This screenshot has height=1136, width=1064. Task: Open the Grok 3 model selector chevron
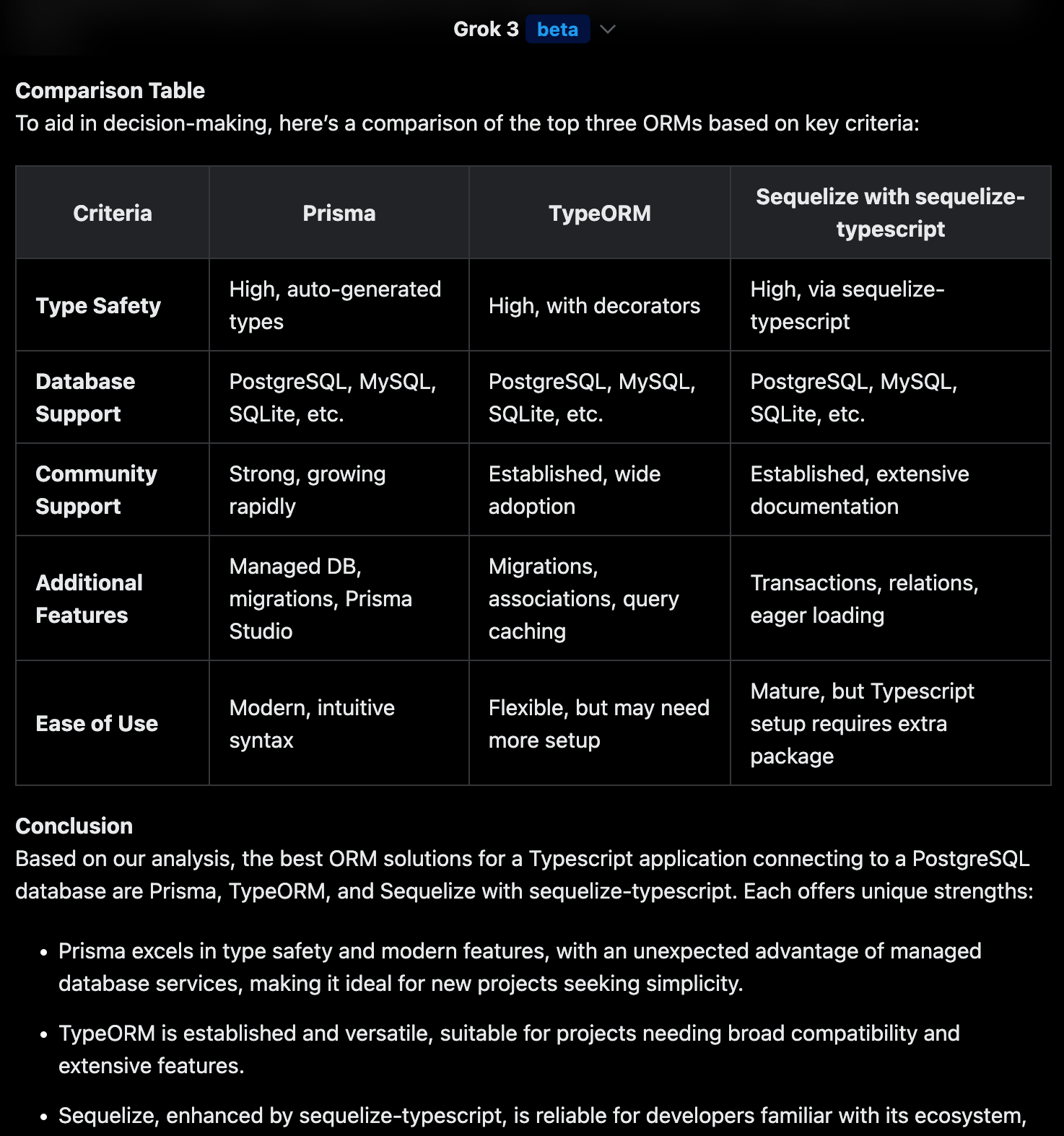click(x=608, y=30)
